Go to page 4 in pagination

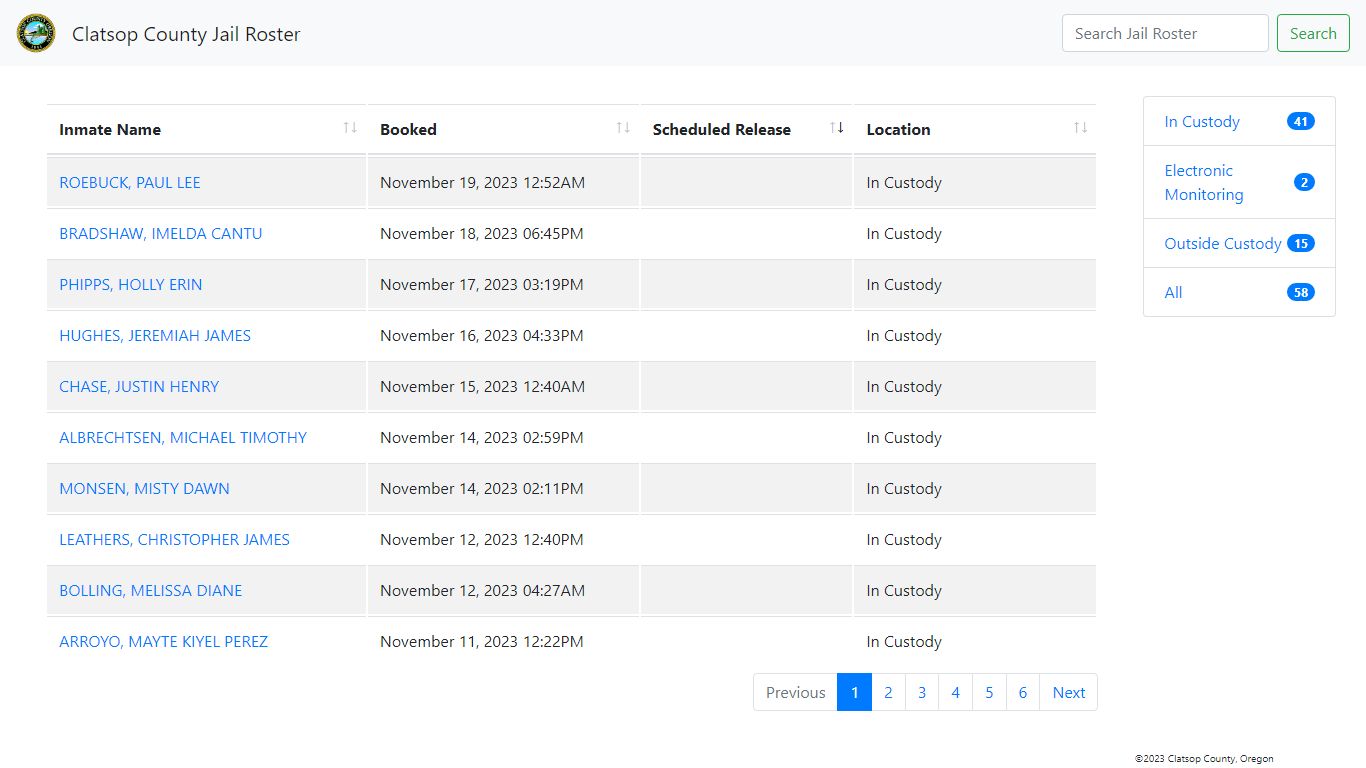[955, 692]
